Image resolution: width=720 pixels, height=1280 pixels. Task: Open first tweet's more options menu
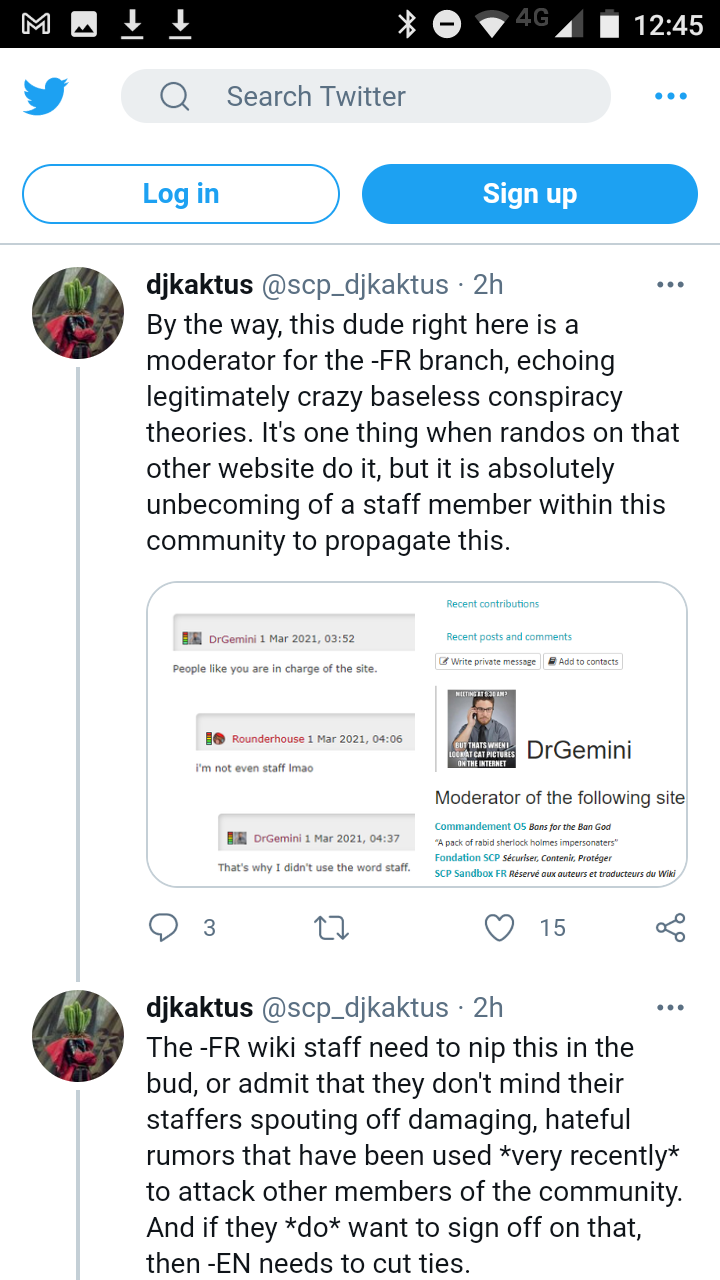(x=670, y=284)
